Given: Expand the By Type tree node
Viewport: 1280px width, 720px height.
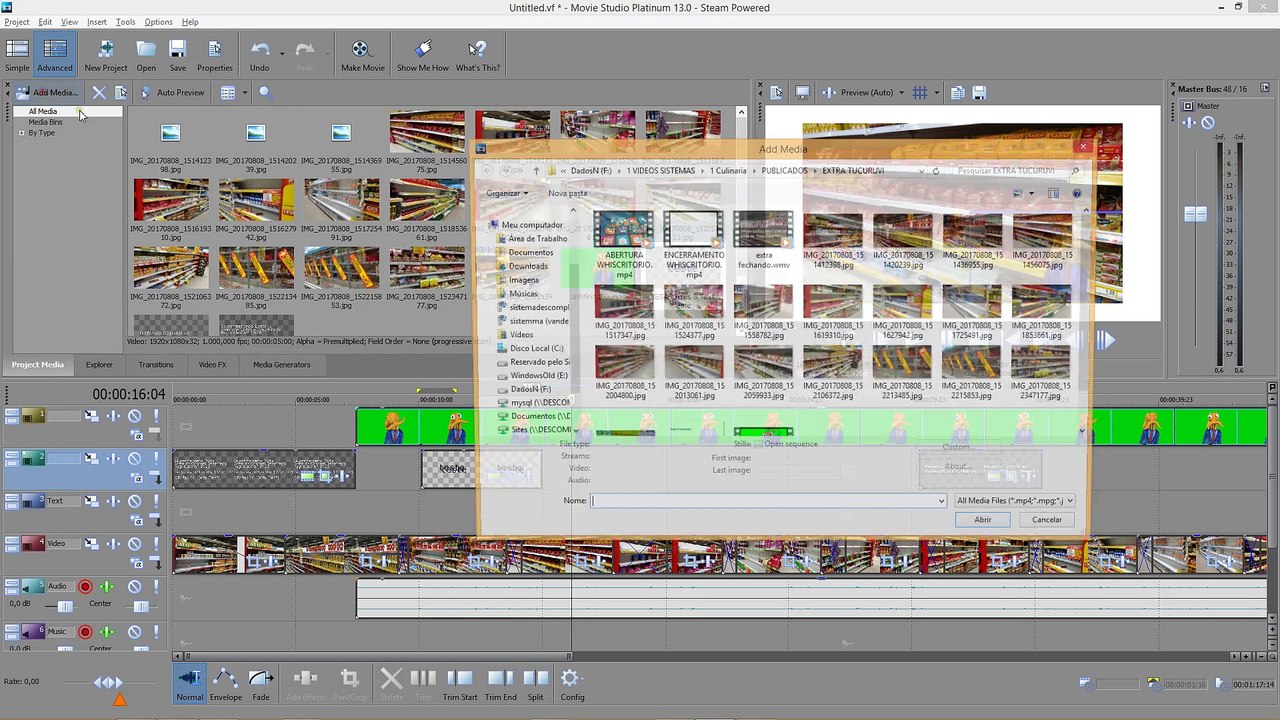Looking at the screenshot, I should (21, 133).
